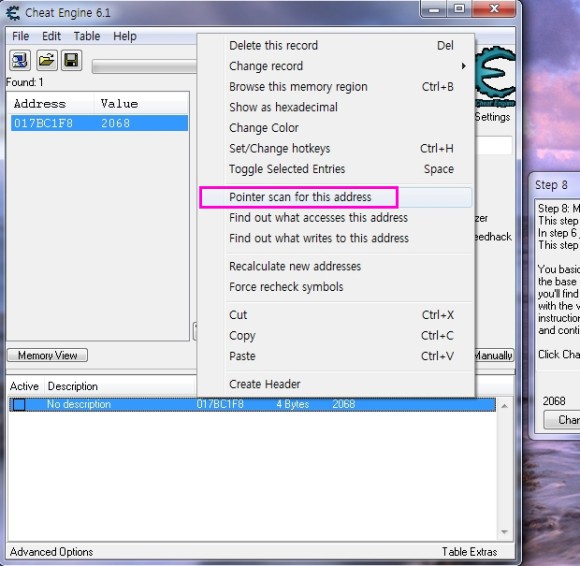580x566 pixels.
Task: Expand Change record submenu arrow
Action: [x=463, y=66]
